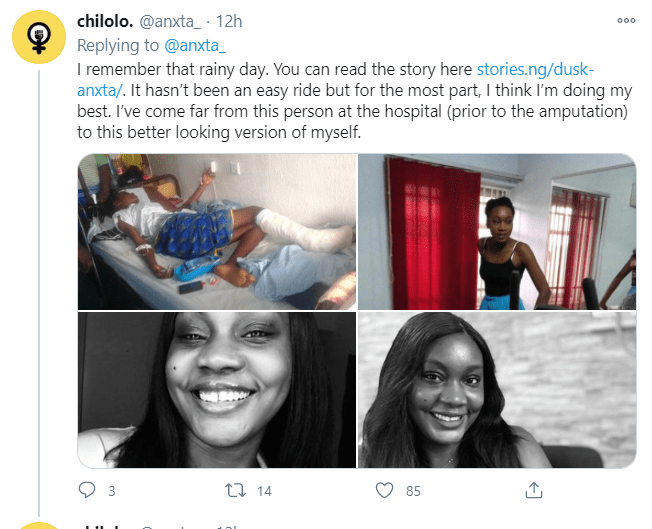The height and width of the screenshot is (529, 652).
Task: Click the 14 retweets count
Action: (264, 491)
